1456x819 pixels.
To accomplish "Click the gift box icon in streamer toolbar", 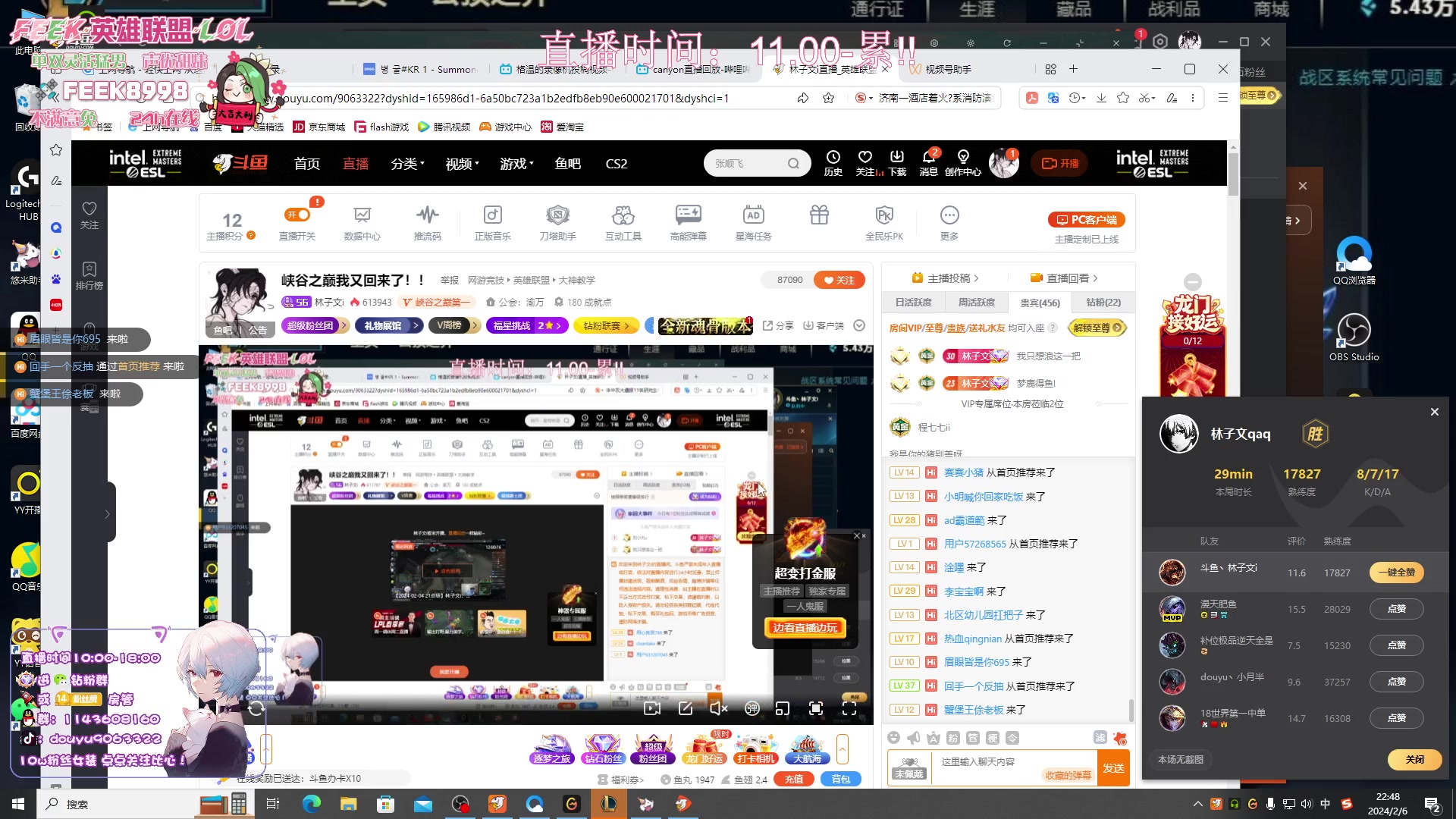I will coord(819,215).
